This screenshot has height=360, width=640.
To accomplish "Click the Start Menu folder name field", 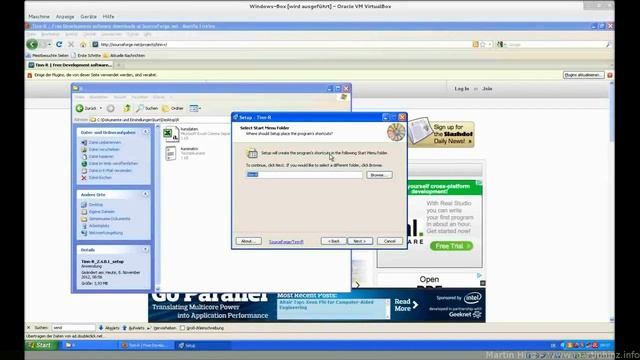I will point(304,175).
